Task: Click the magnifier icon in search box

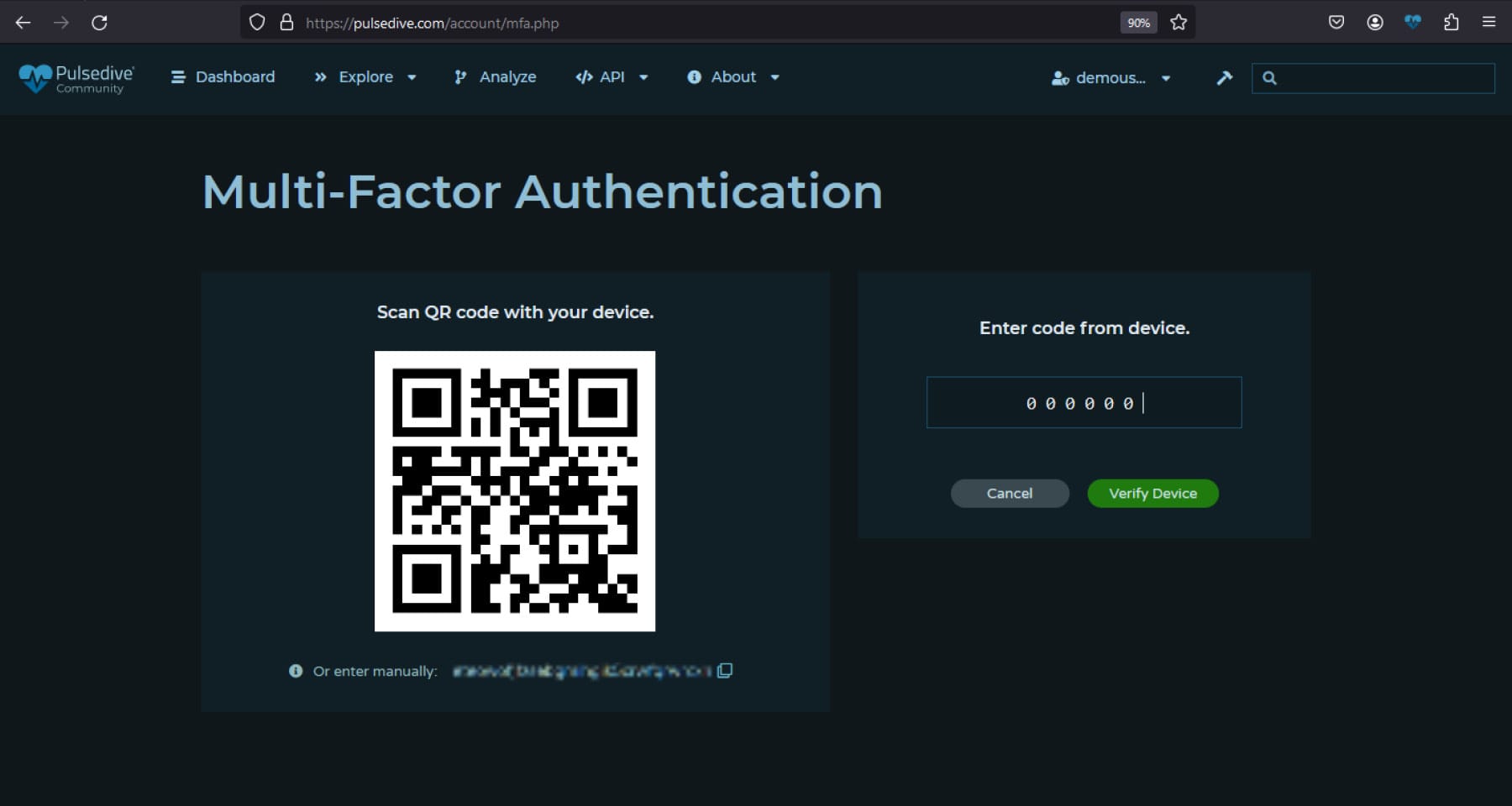Action: pos(1269,78)
